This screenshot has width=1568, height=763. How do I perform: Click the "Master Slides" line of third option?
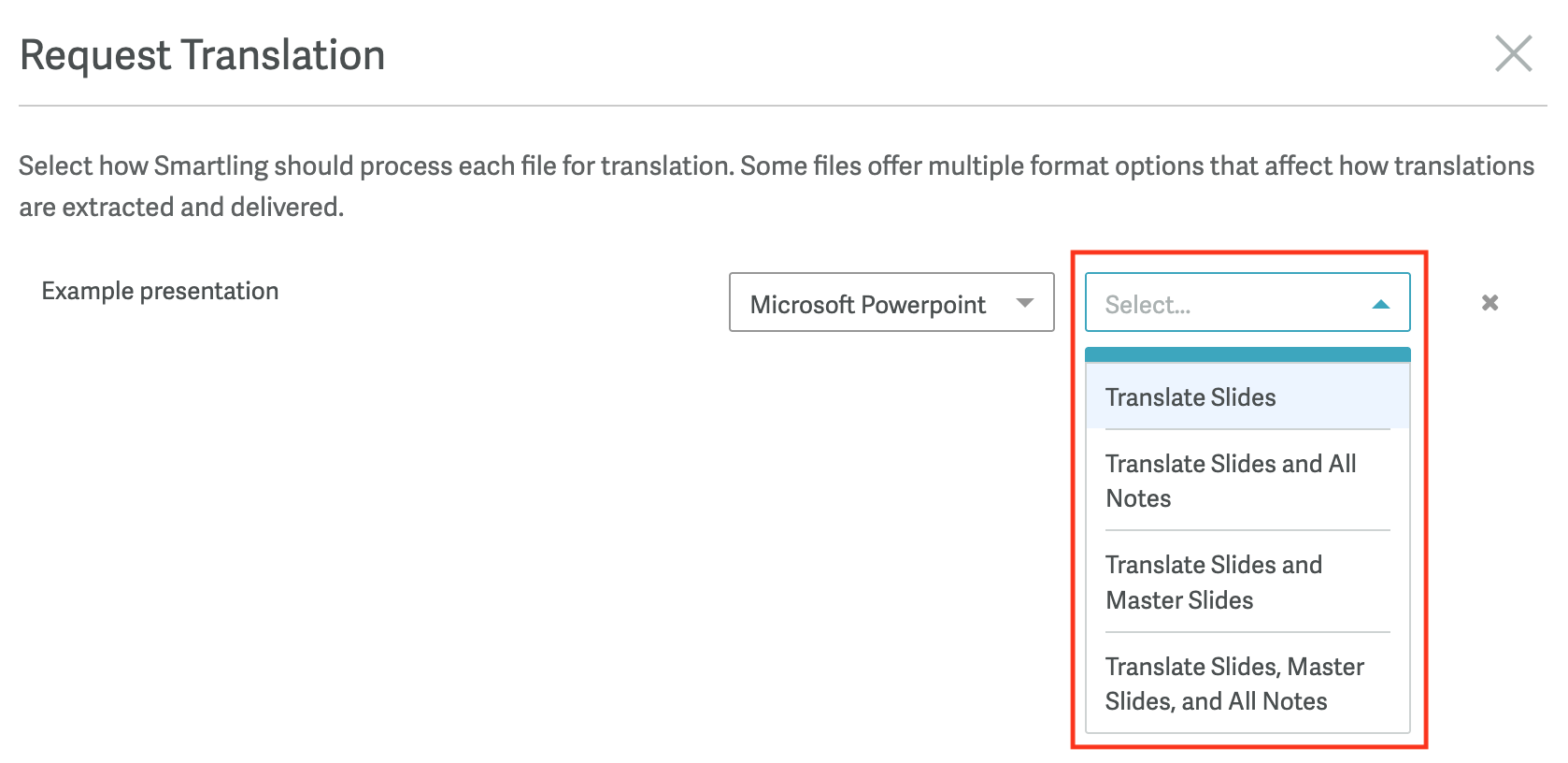point(1179,600)
